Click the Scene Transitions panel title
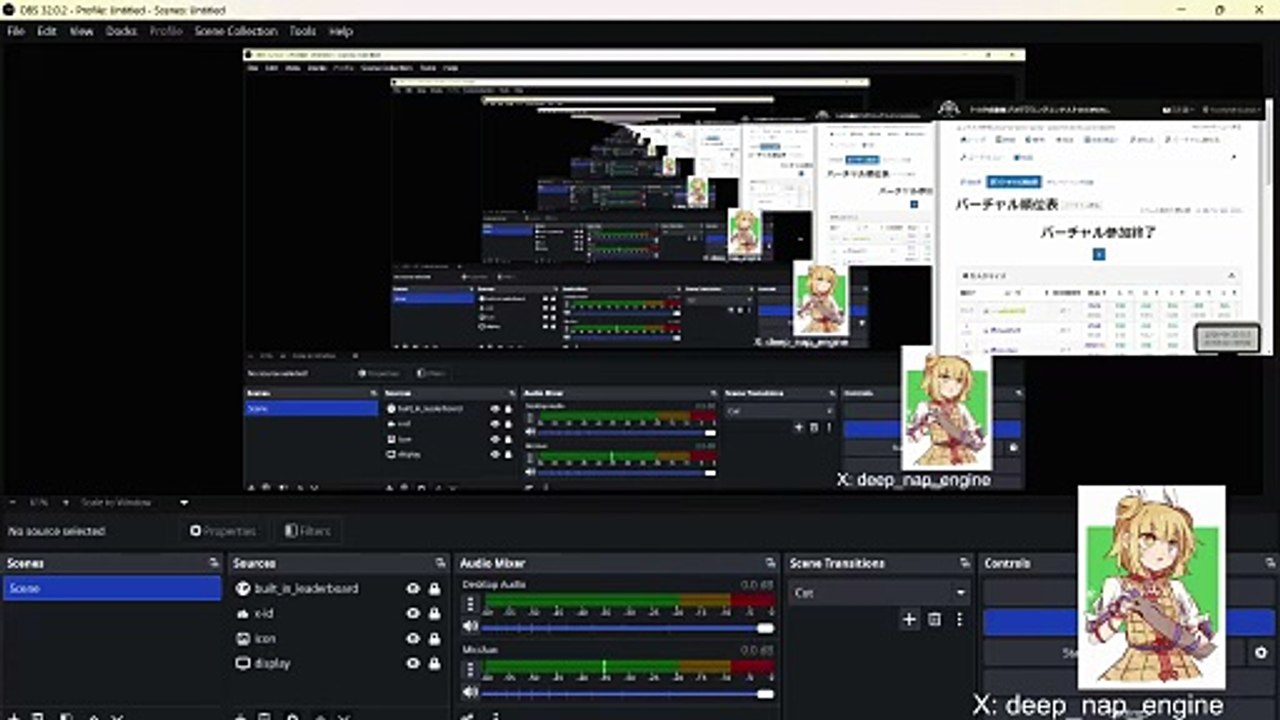This screenshot has width=1280, height=720. tap(836, 563)
